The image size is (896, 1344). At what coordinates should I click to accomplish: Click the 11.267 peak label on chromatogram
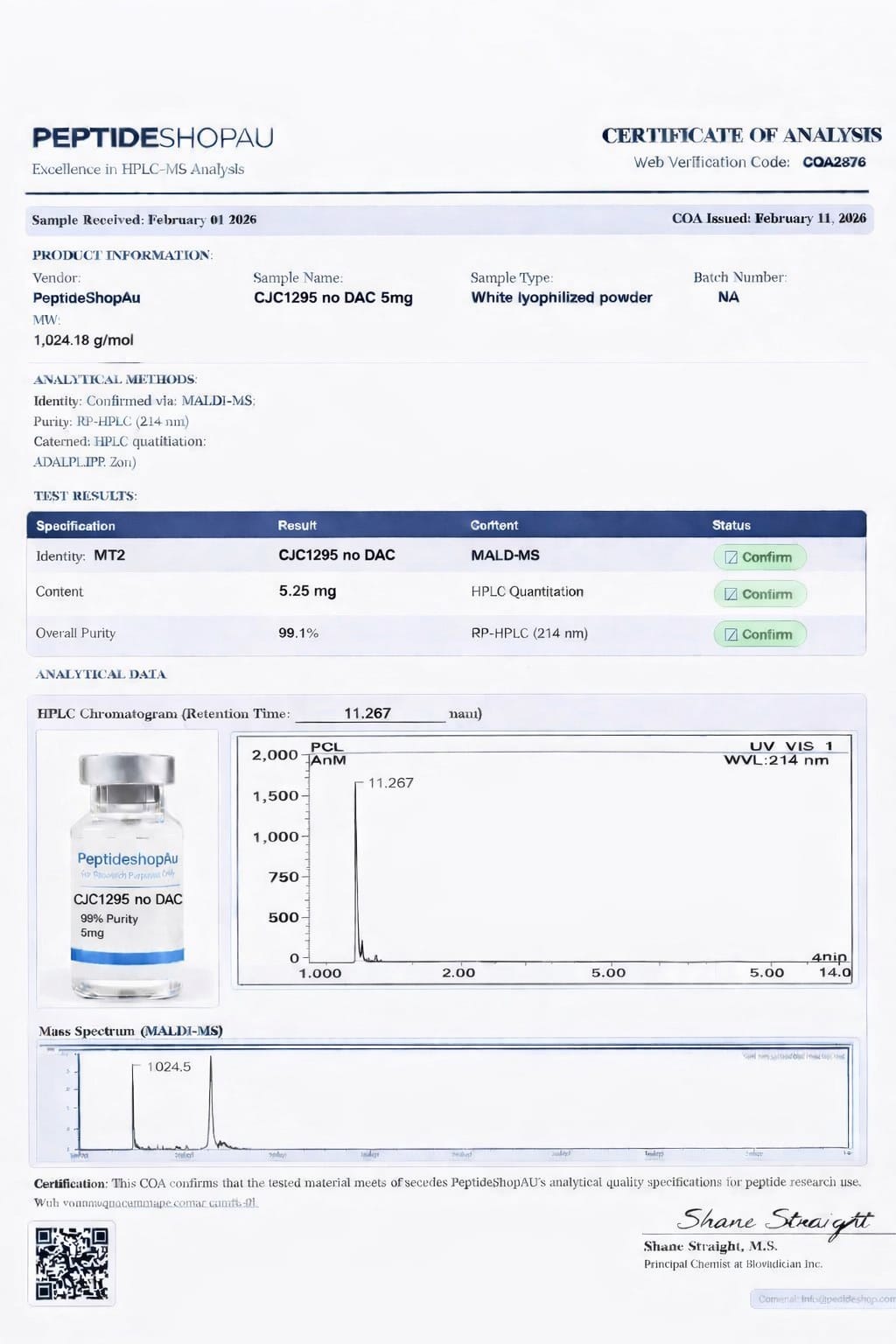pos(390,782)
